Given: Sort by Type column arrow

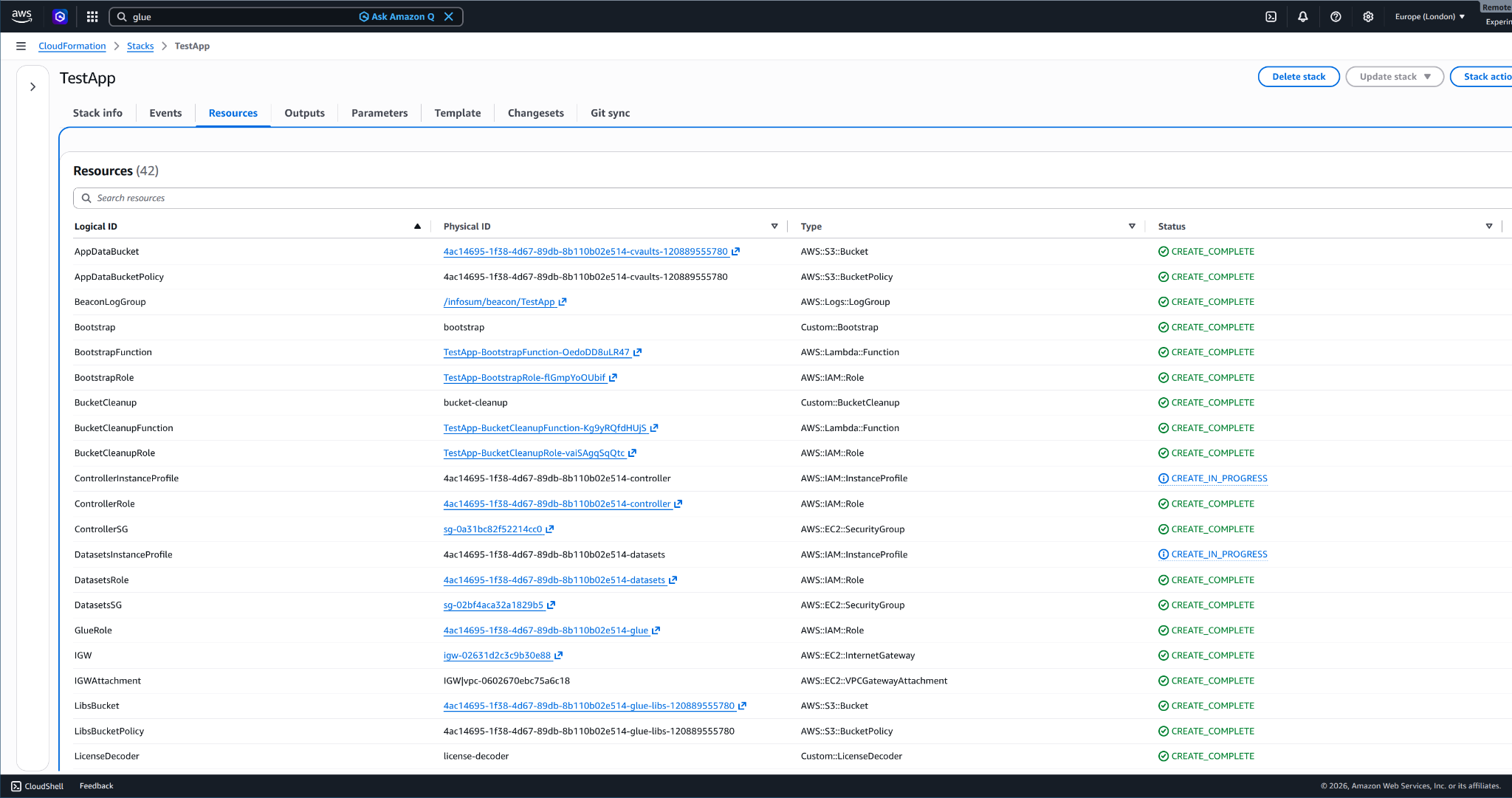Looking at the screenshot, I should pos(1132,227).
